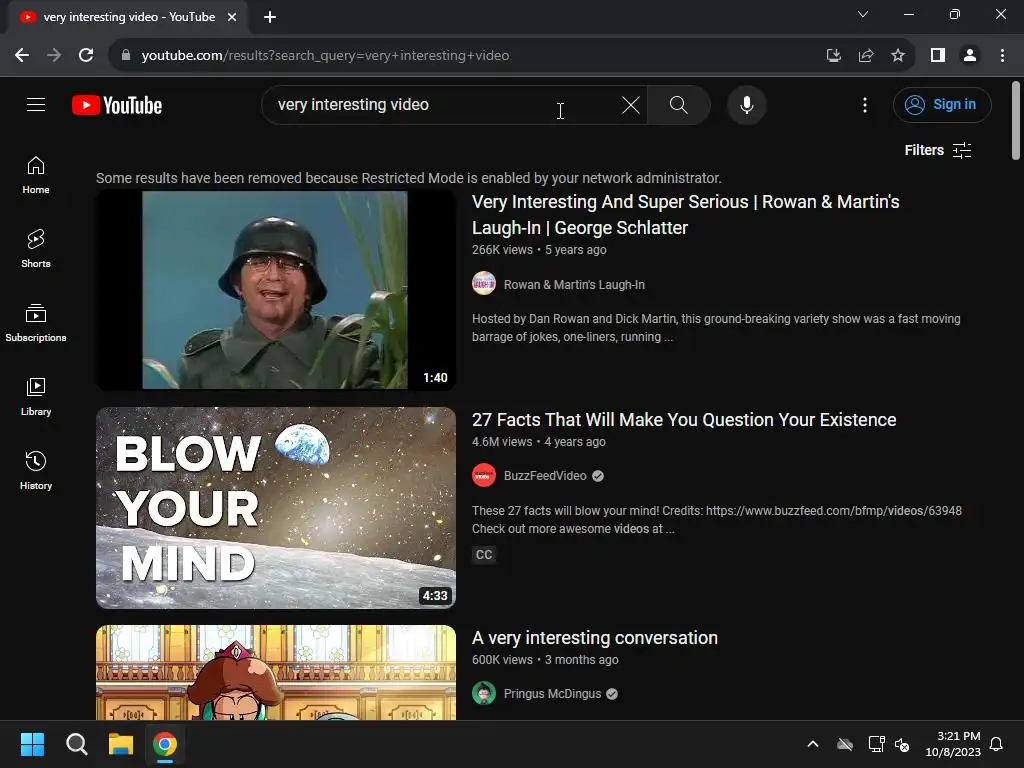1024x768 pixels.
Task: Open Filters options
Action: point(938,150)
